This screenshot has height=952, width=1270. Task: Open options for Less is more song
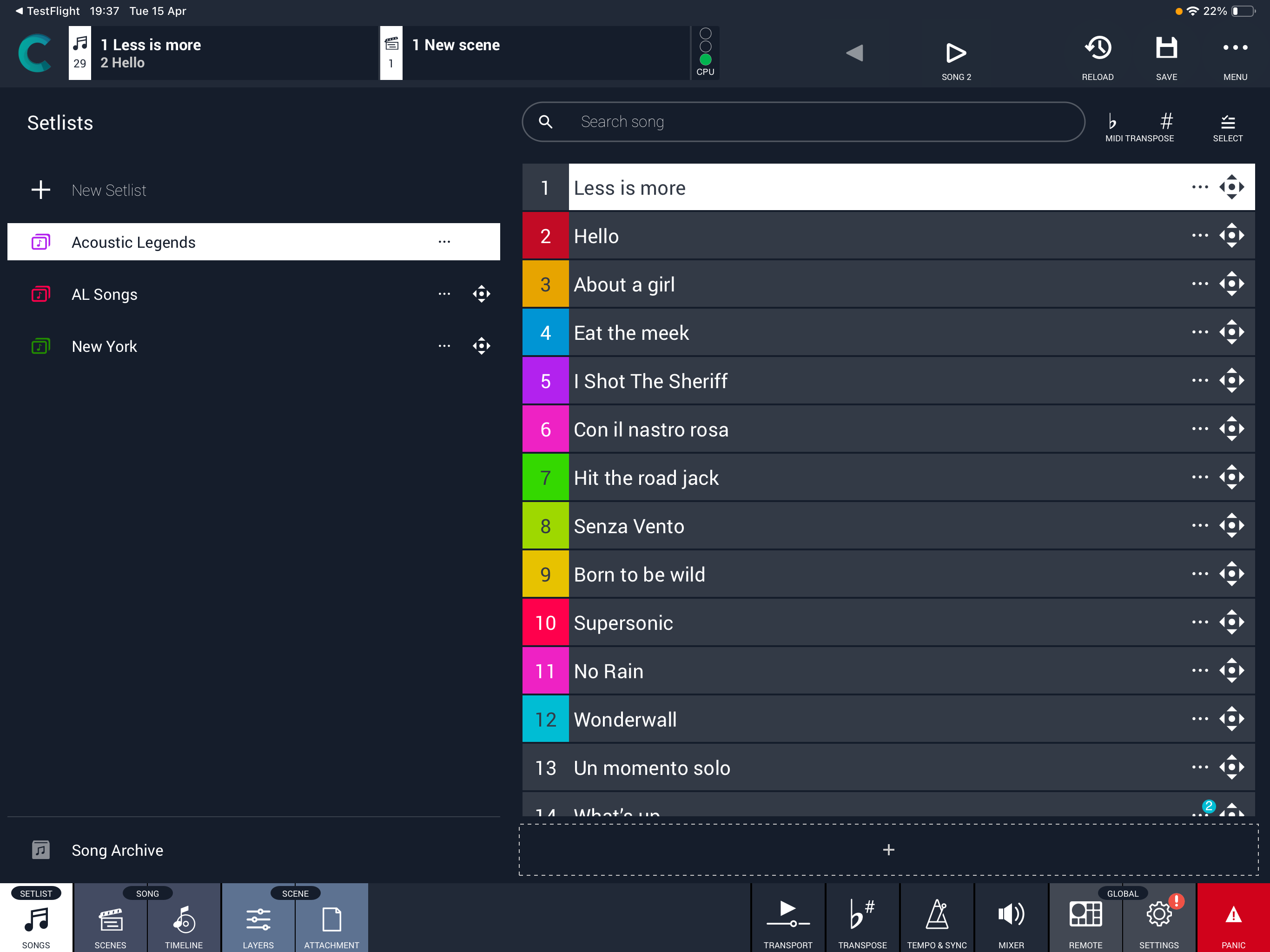pos(1199,187)
